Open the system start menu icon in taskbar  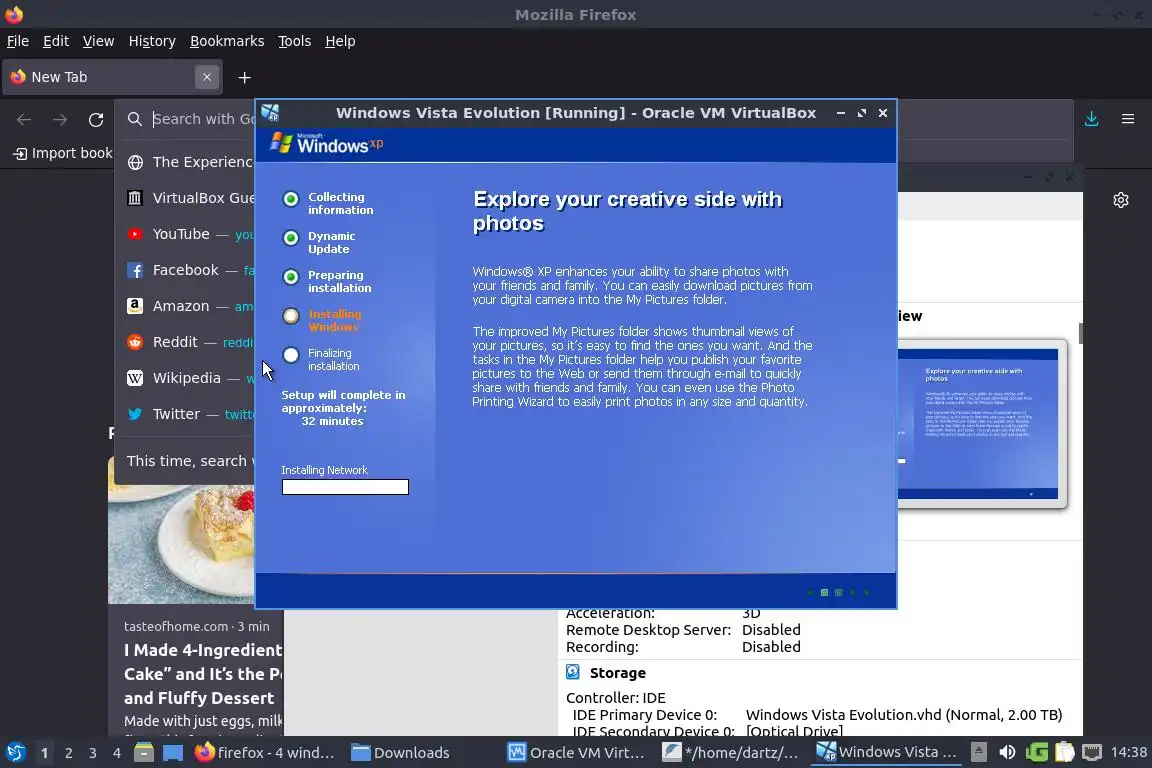tap(16, 753)
